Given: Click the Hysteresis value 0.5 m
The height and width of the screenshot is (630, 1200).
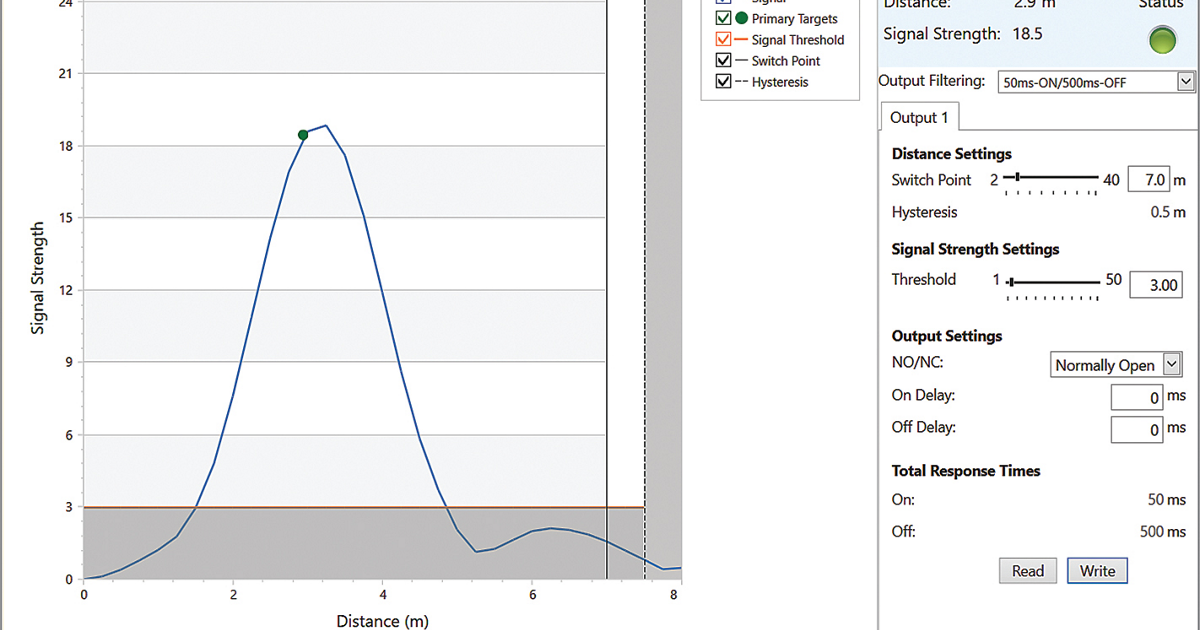Looking at the screenshot, I should [x=1166, y=212].
